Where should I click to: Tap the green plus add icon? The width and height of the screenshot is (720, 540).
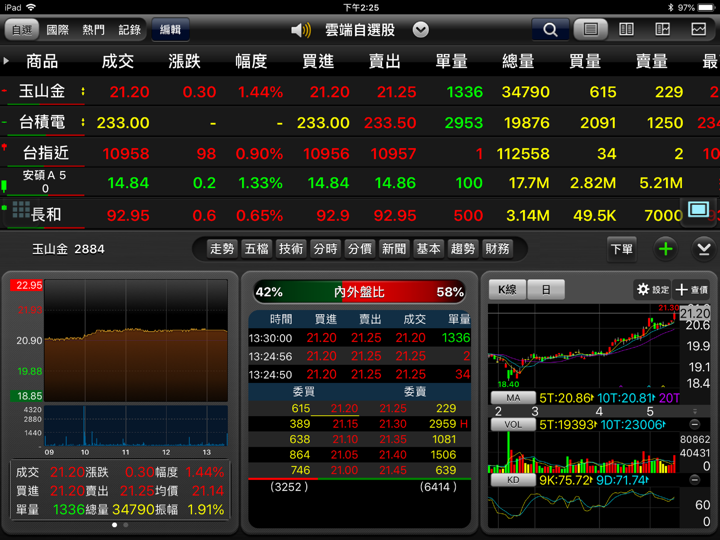[666, 249]
